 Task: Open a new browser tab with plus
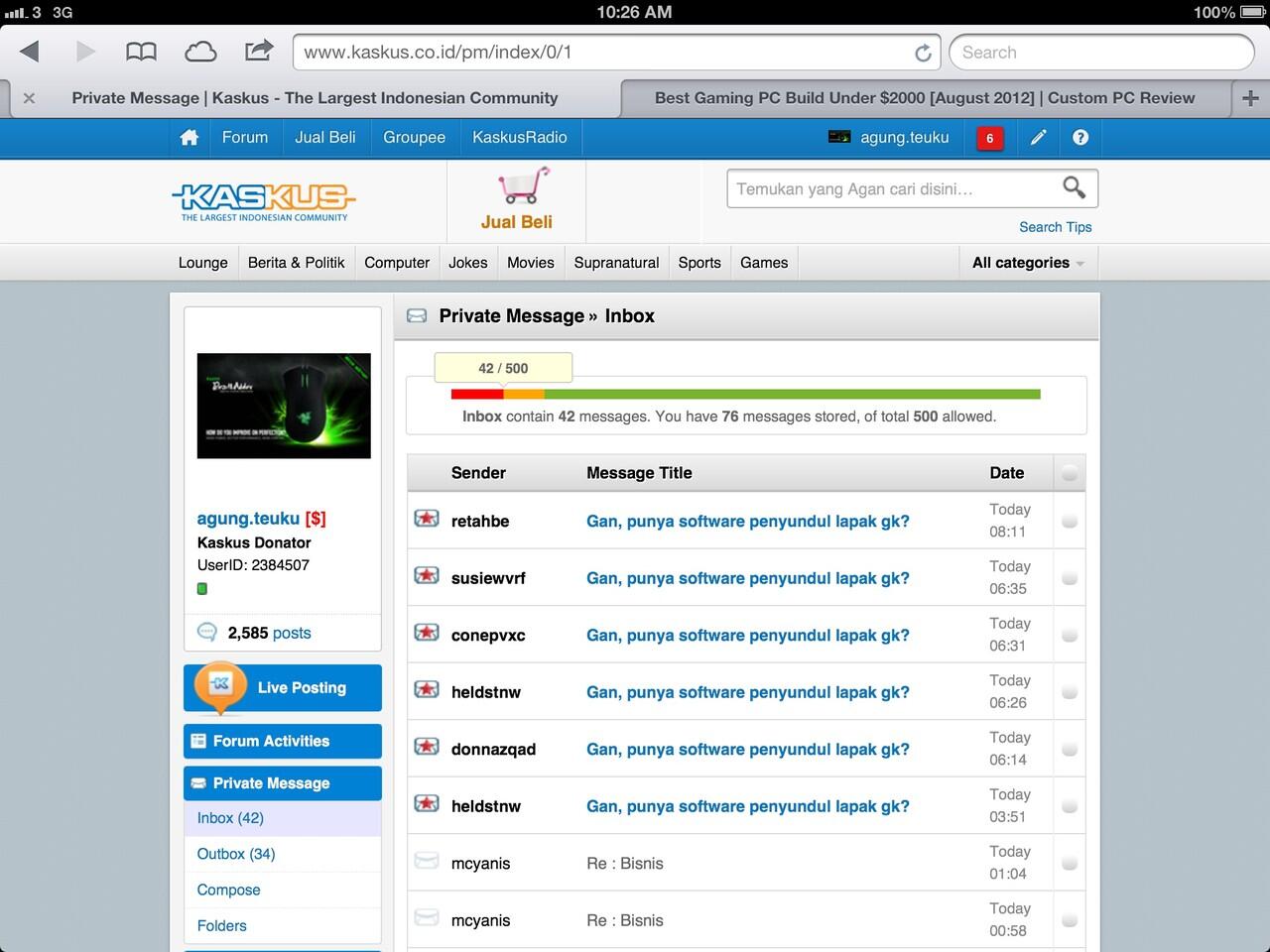point(1250,98)
